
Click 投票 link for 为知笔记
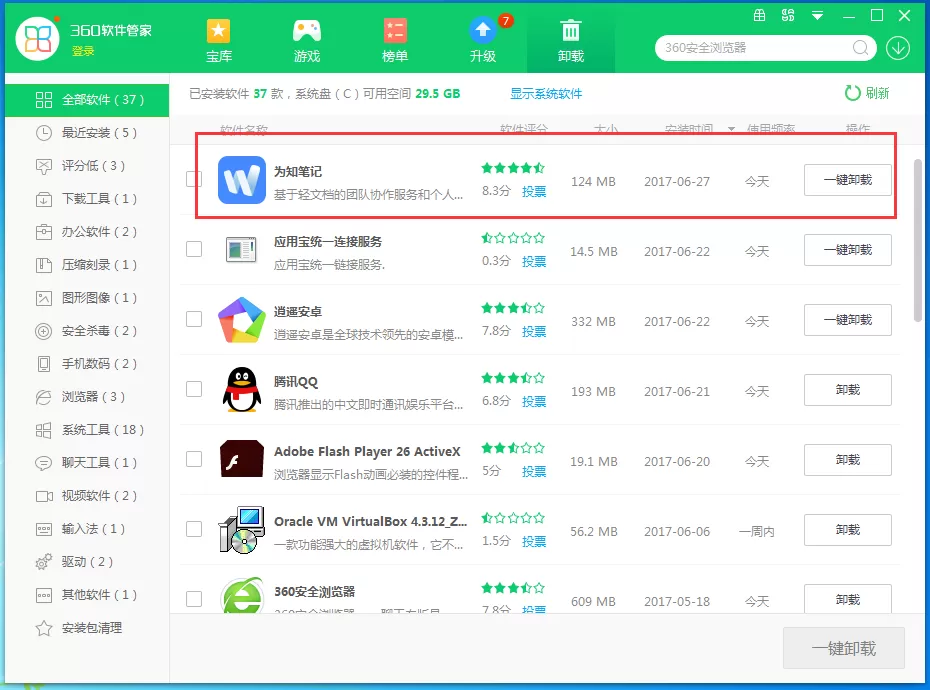click(534, 192)
